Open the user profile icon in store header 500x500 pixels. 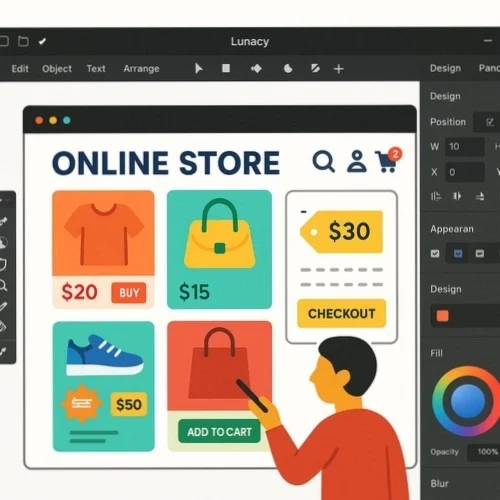pos(357,161)
